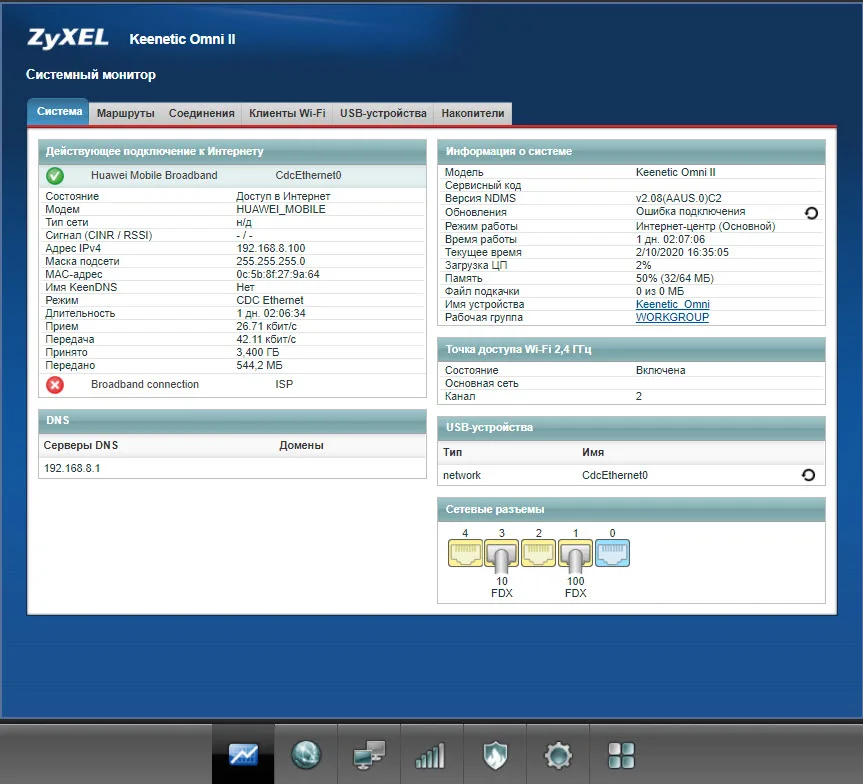
Task: Click the Keenetic Omni II header title
Action: (182, 39)
